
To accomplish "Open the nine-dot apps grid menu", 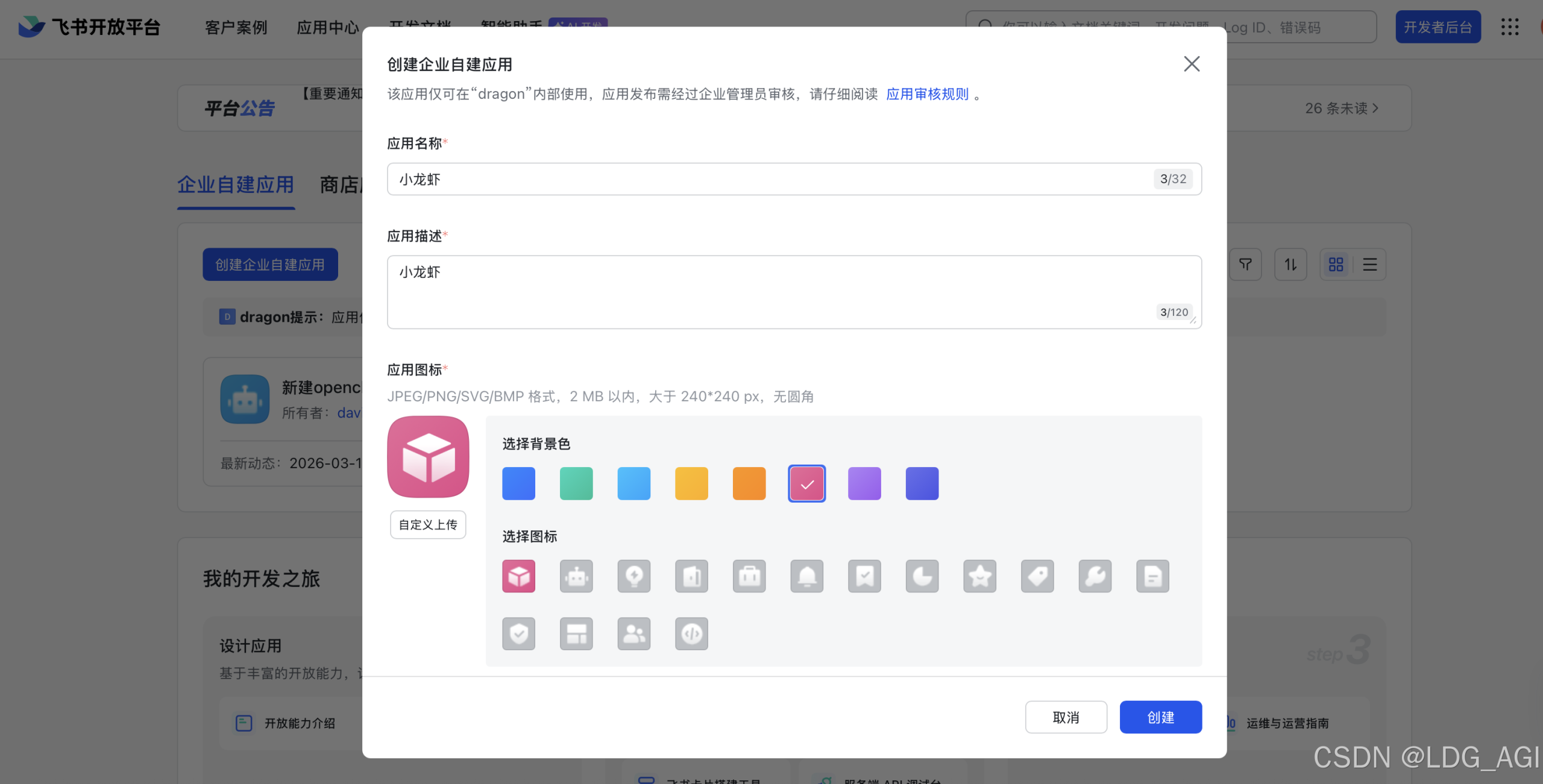I will (x=1510, y=27).
